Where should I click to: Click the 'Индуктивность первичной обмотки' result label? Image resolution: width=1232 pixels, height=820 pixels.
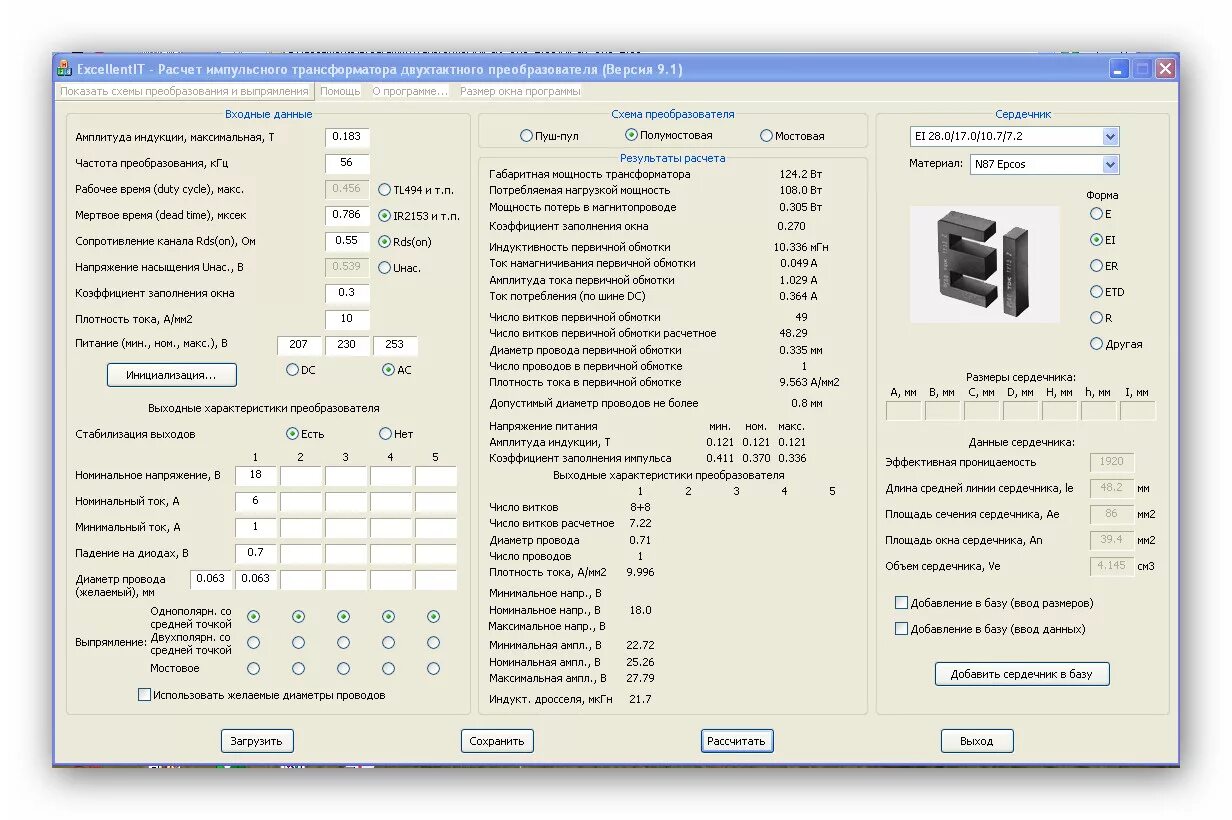(580, 247)
